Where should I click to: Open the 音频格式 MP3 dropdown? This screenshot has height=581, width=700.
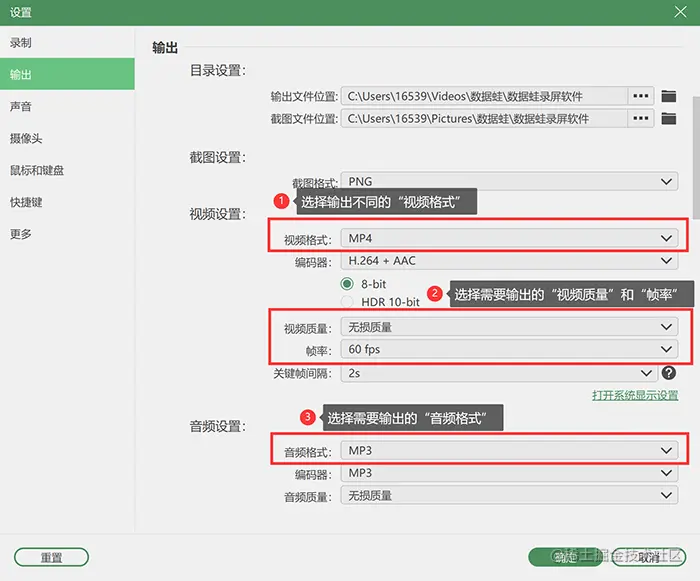pos(509,450)
